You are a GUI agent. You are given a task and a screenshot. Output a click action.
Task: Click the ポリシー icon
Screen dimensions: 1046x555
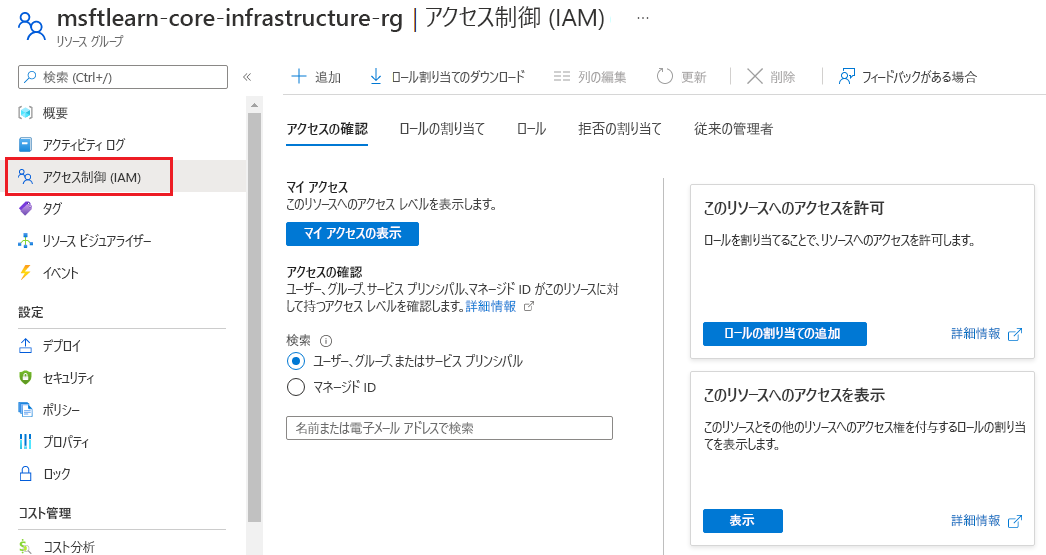[25, 410]
